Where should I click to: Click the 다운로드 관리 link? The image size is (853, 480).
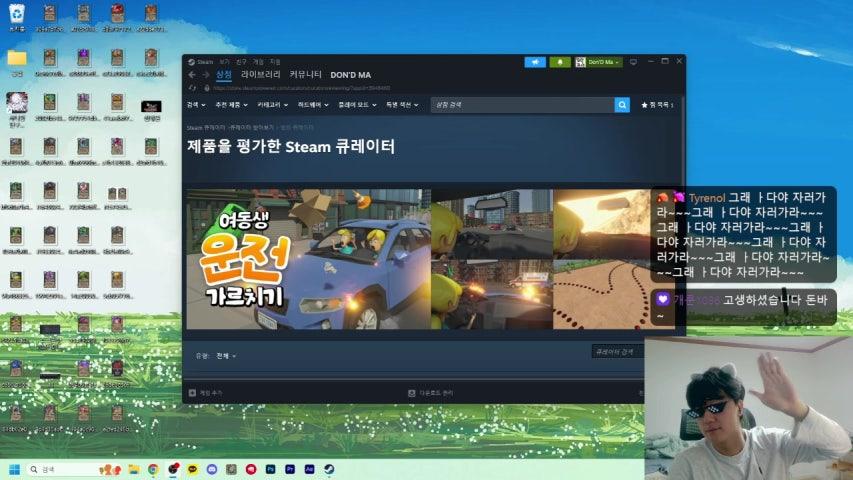(x=436, y=392)
